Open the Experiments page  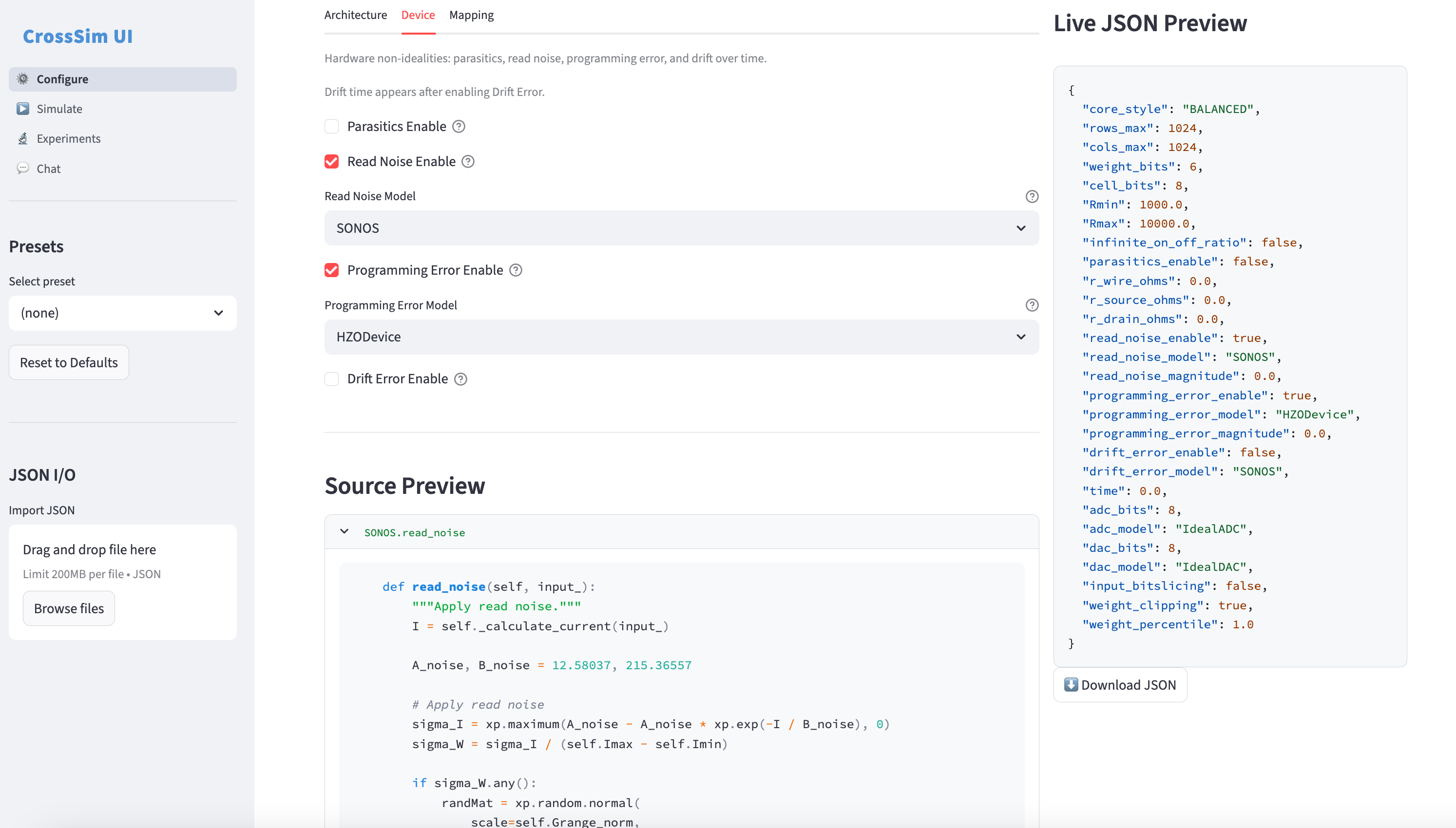[x=122, y=138]
